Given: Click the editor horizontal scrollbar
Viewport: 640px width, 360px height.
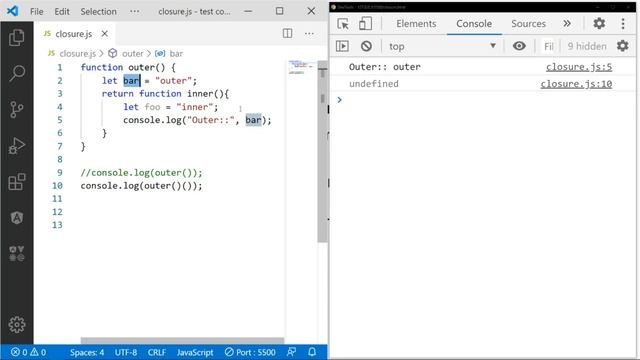Looking at the screenshot, I should pyautogui.click(x=182, y=340).
